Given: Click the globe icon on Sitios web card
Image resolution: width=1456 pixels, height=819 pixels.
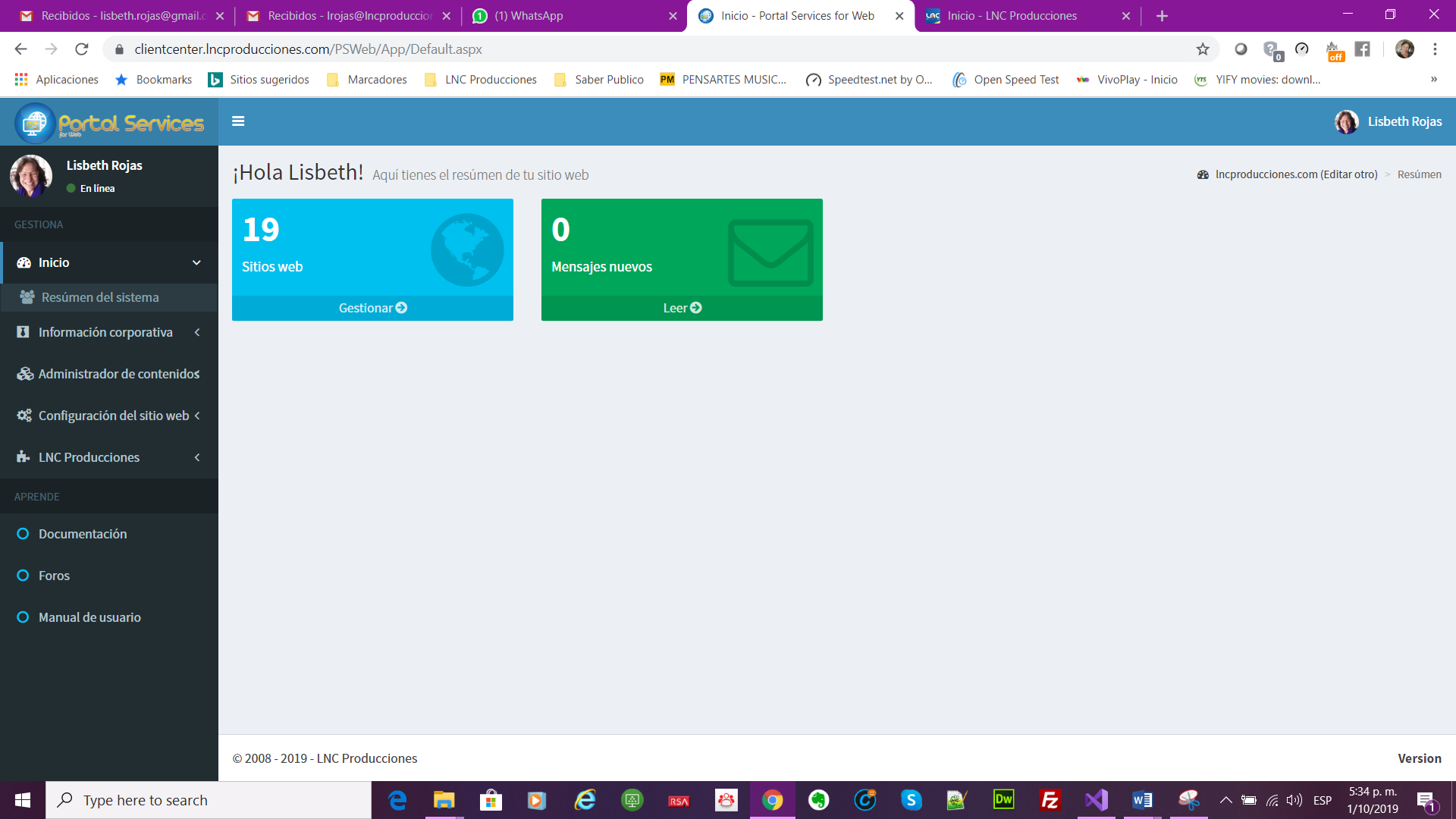Looking at the screenshot, I should coord(467,249).
